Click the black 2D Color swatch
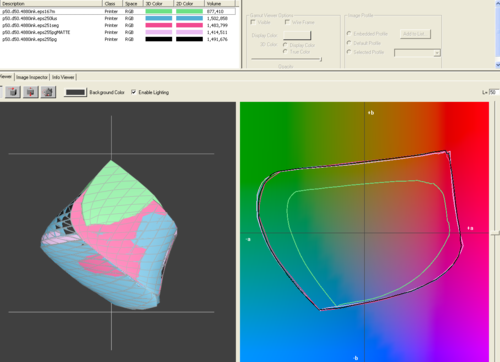The width and height of the screenshot is (500, 362). [x=189, y=39]
